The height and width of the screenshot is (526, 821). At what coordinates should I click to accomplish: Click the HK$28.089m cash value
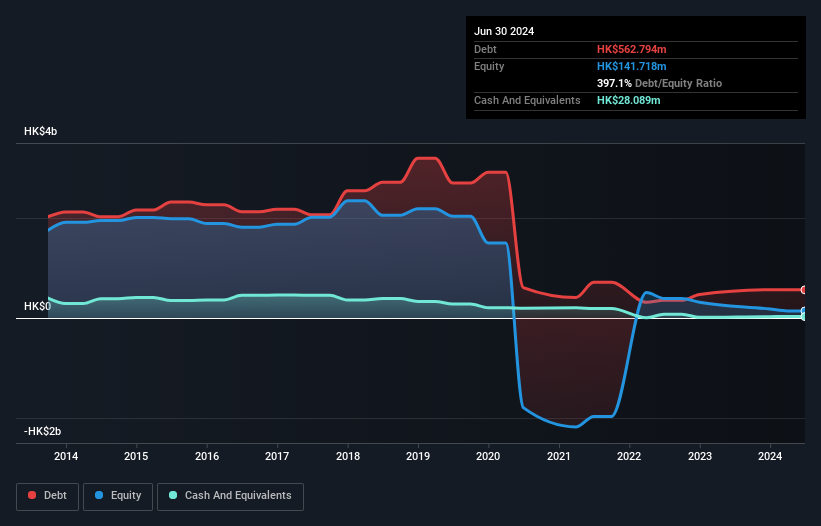(x=628, y=100)
